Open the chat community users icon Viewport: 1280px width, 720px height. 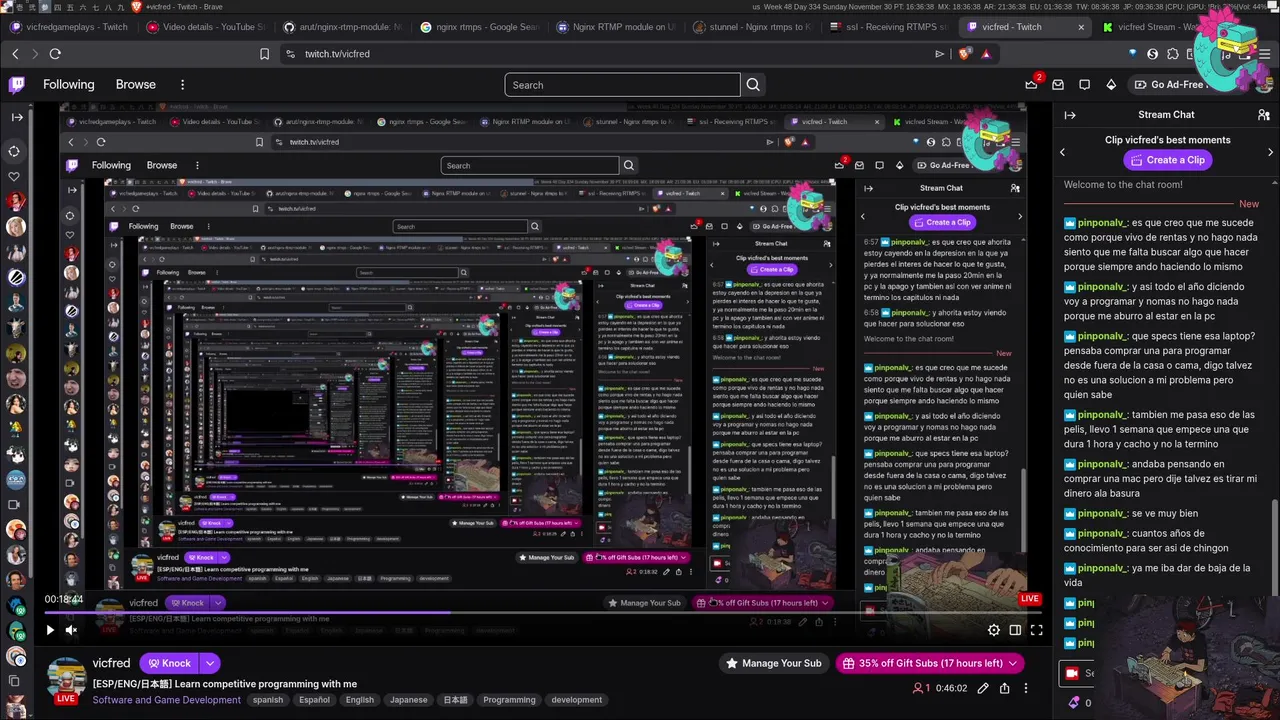pyautogui.click(x=1264, y=115)
